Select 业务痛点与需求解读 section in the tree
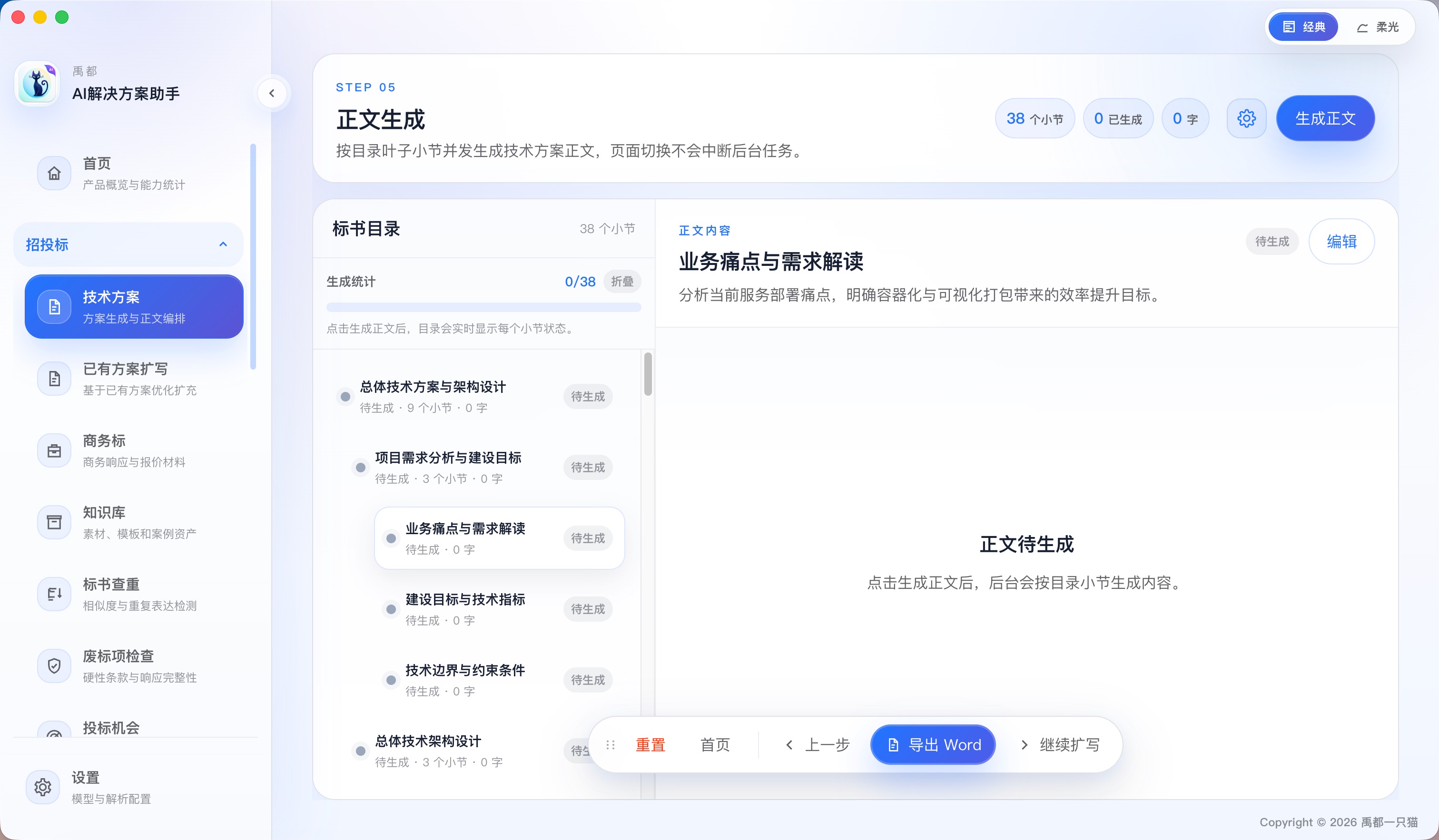 tap(500, 538)
